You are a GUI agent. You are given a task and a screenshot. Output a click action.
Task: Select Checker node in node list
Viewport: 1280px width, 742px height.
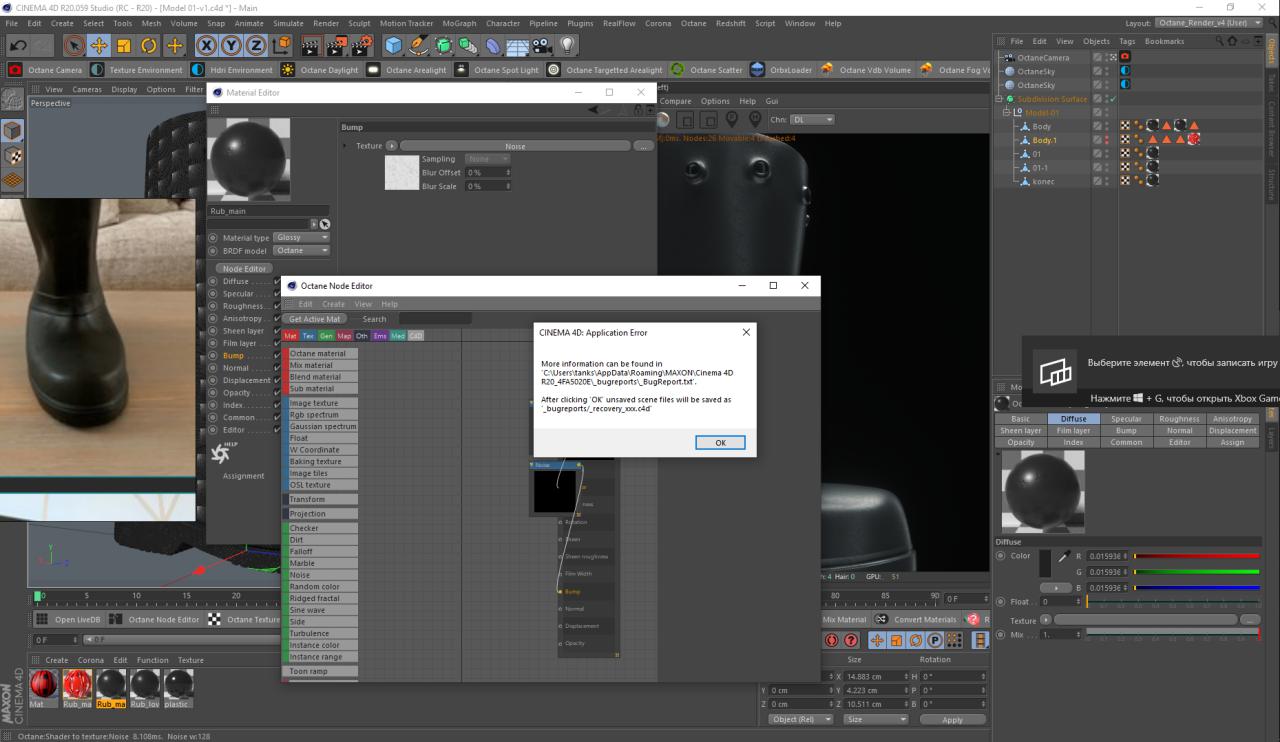[x=322, y=528]
